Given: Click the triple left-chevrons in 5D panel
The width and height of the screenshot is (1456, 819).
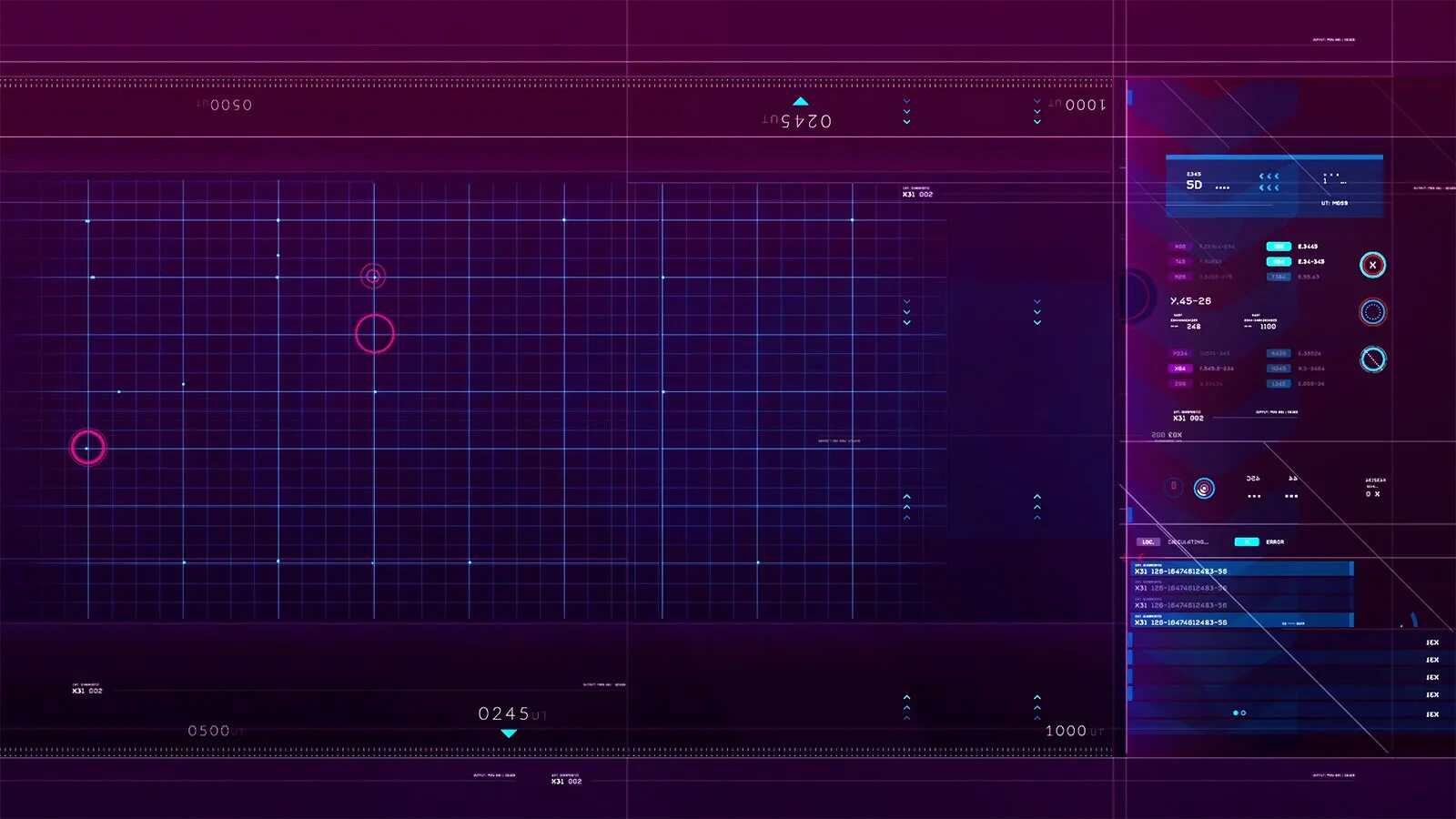Looking at the screenshot, I should pyautogui.click(x=1269, y=182).
